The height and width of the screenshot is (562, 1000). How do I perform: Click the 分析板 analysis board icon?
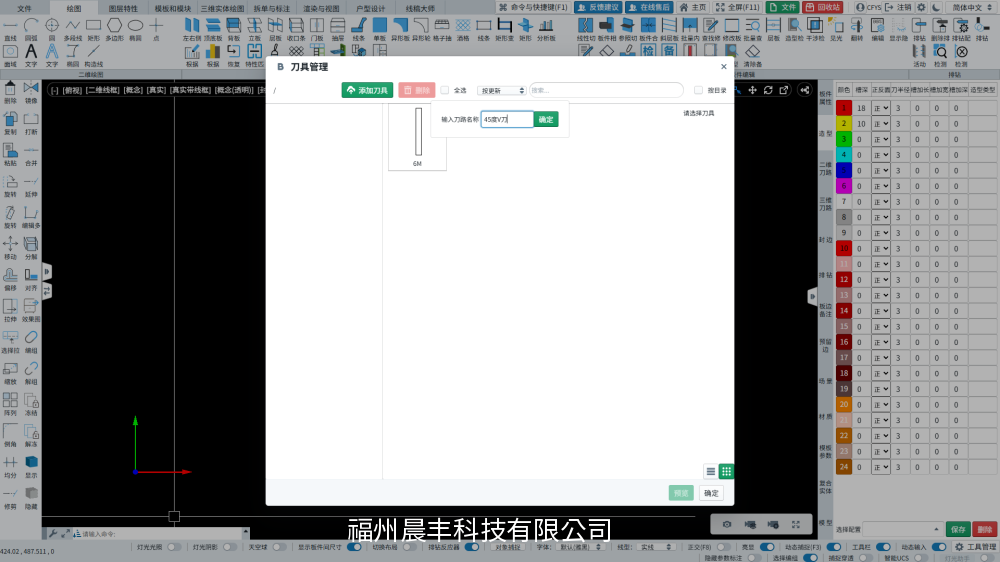[x=547, y=29]
